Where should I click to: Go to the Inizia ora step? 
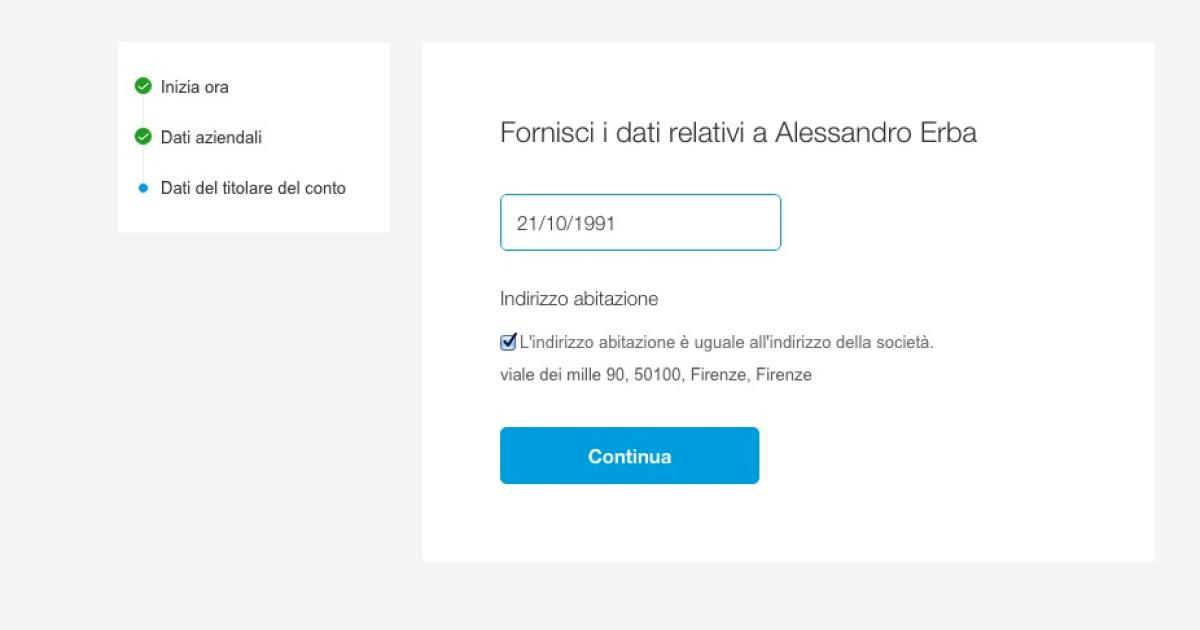click(195, 87)
